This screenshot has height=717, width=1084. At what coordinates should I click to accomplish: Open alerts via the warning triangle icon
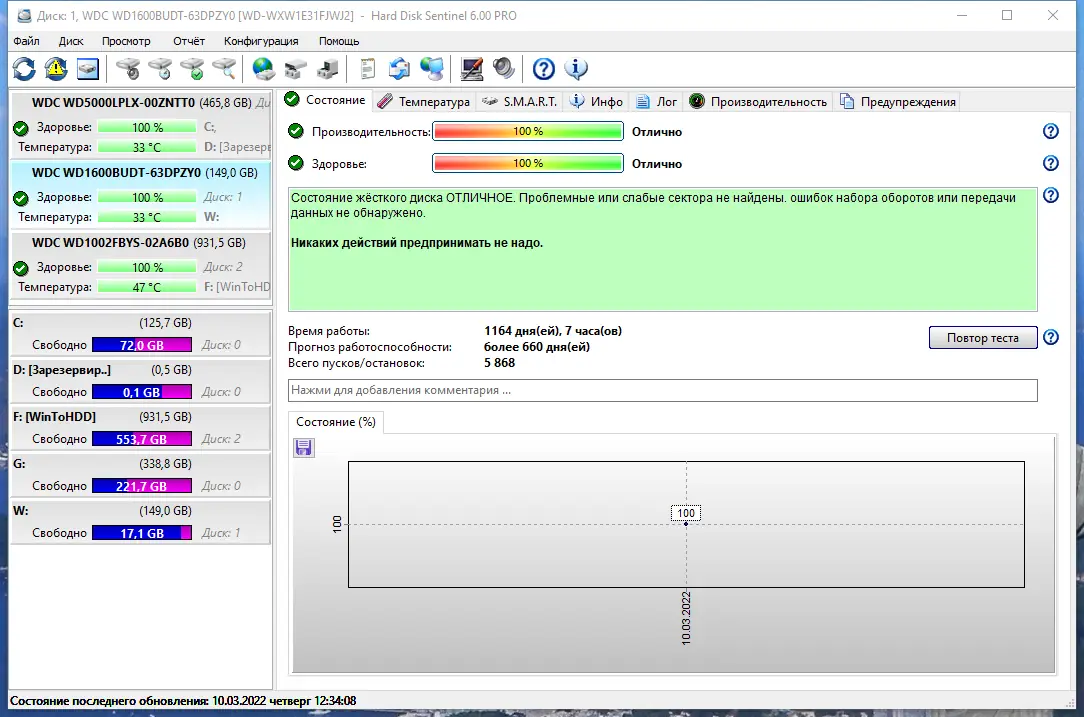(x=56, y=68)
